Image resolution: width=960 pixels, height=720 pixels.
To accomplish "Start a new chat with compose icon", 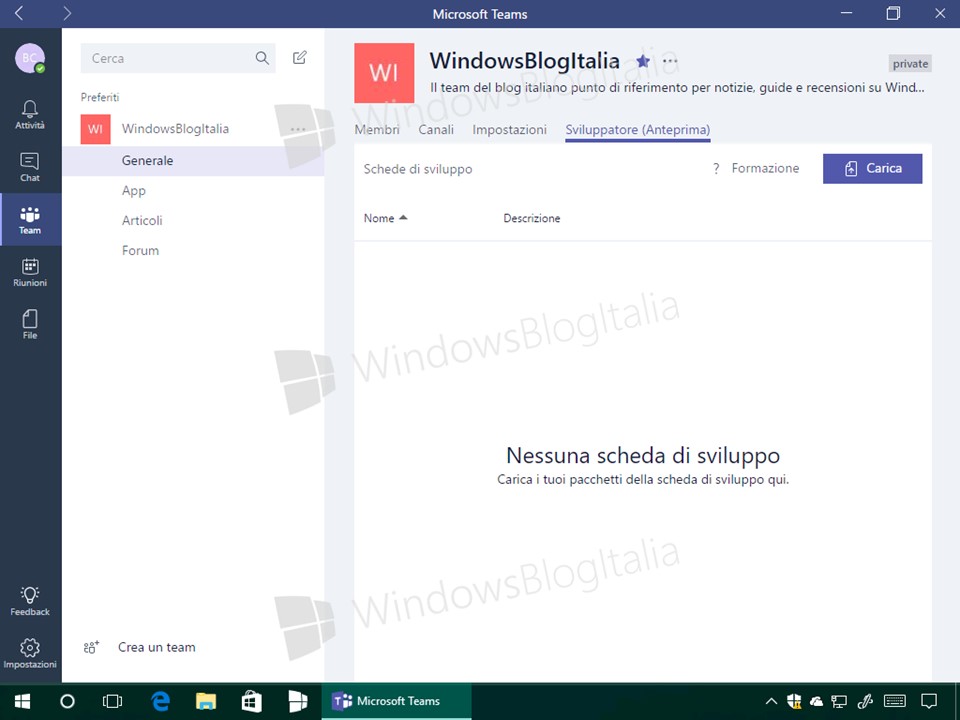I will click(299, 58).
